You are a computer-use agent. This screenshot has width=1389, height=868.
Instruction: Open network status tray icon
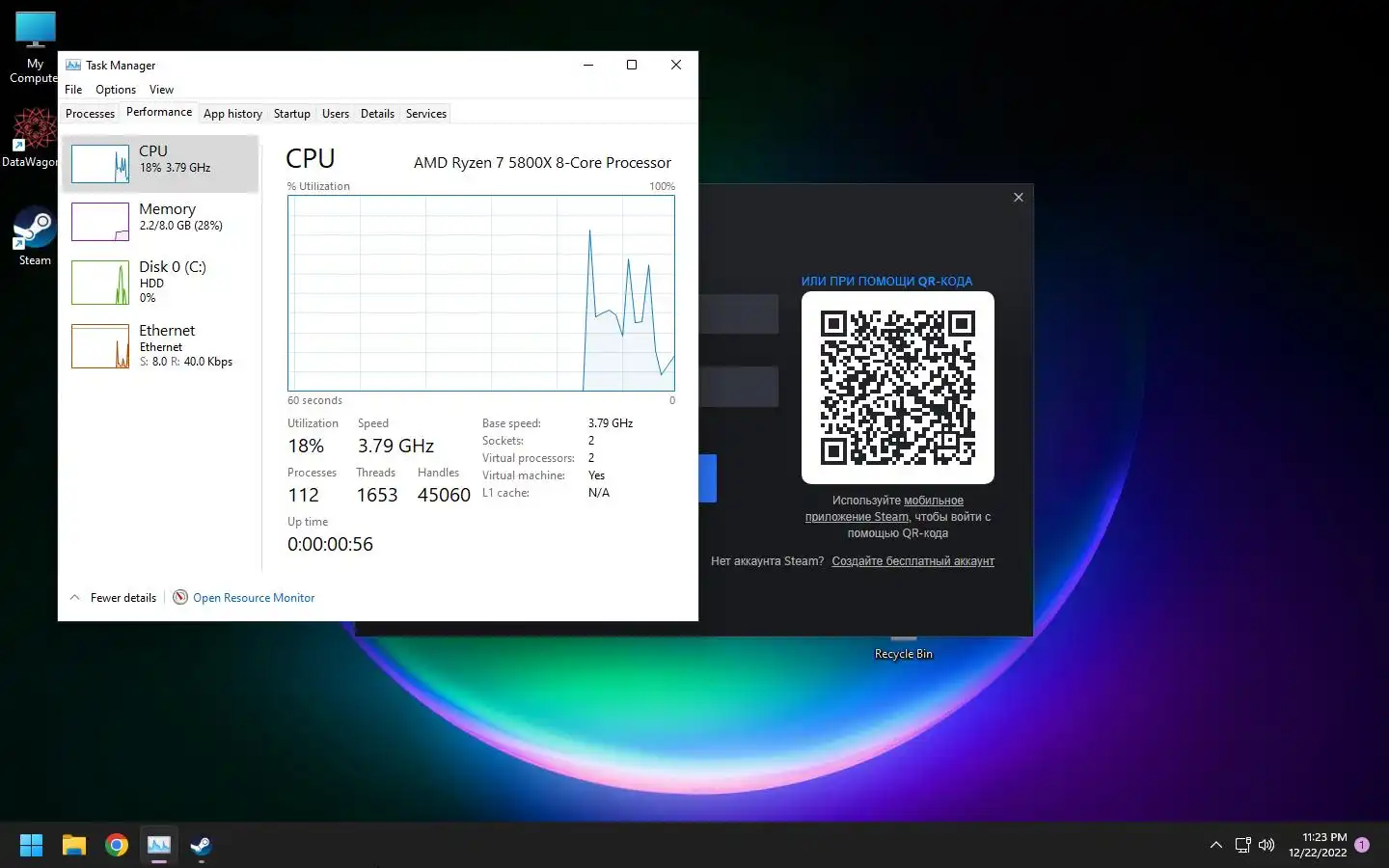[1243, 846]
